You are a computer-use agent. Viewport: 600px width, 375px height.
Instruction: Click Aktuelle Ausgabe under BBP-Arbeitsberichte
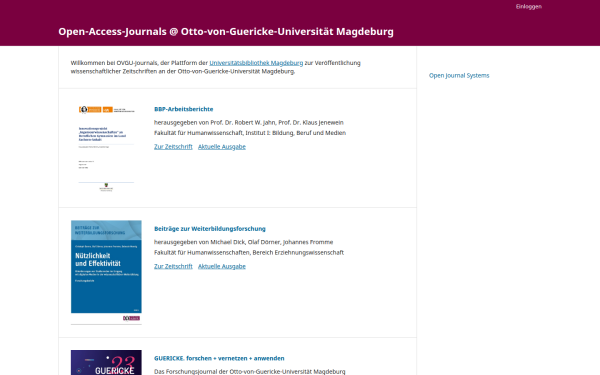tap(222, 147)
